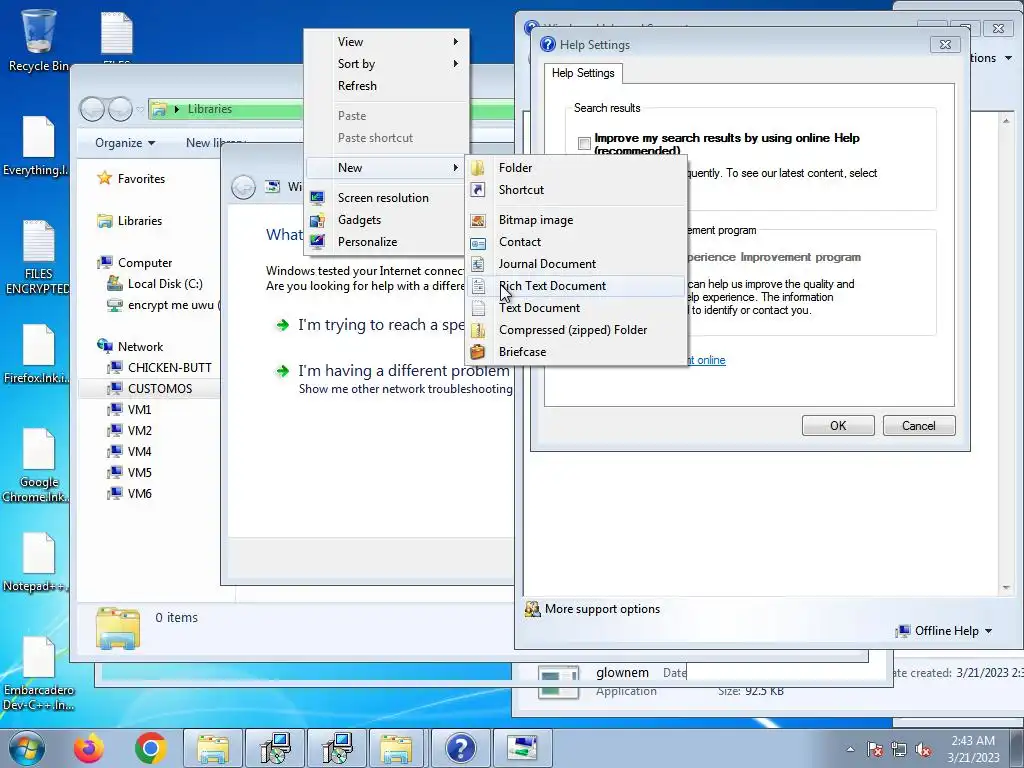Click the More support options icon

pos(533,609)
